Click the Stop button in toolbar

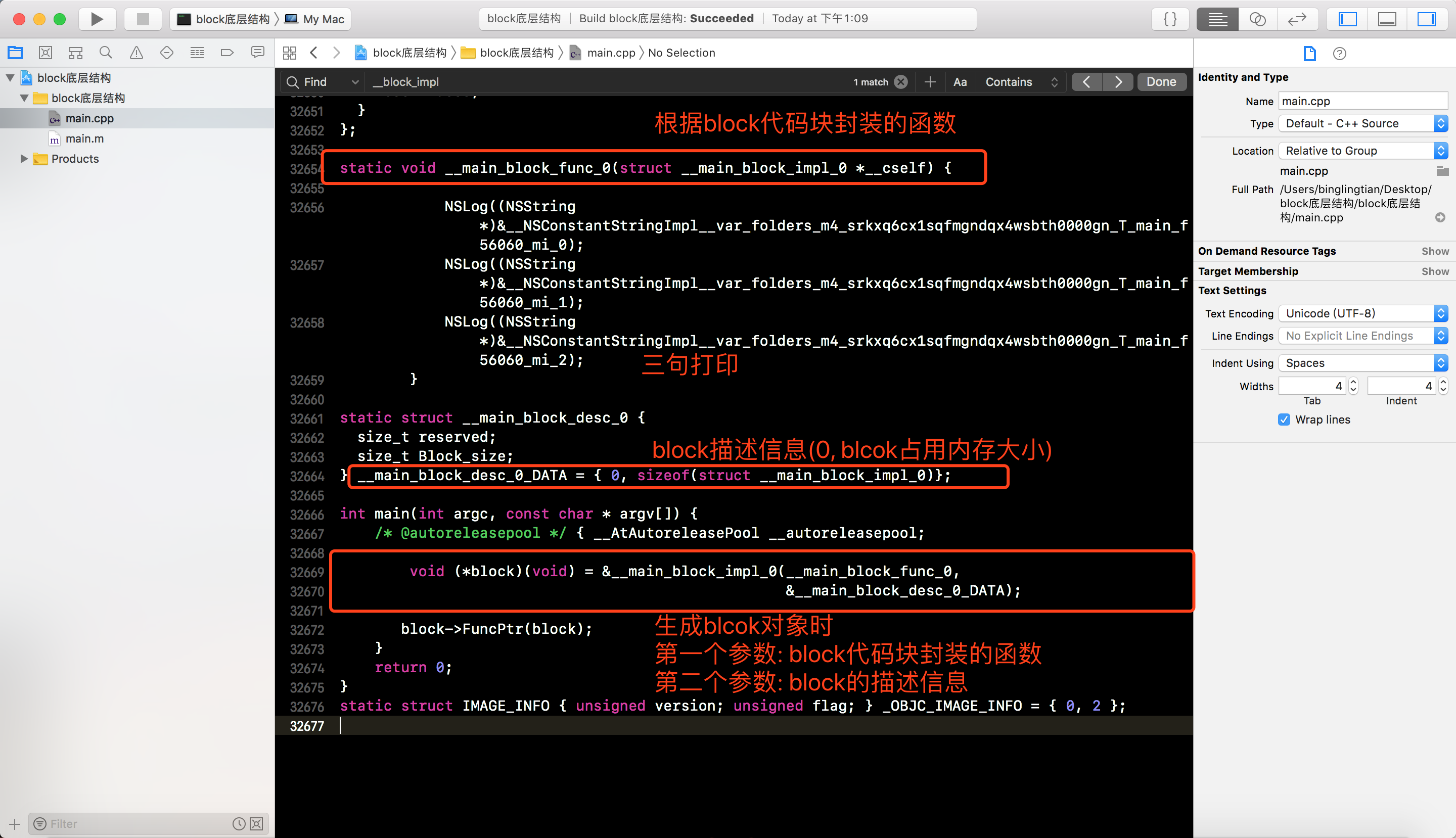click(143, 19)
